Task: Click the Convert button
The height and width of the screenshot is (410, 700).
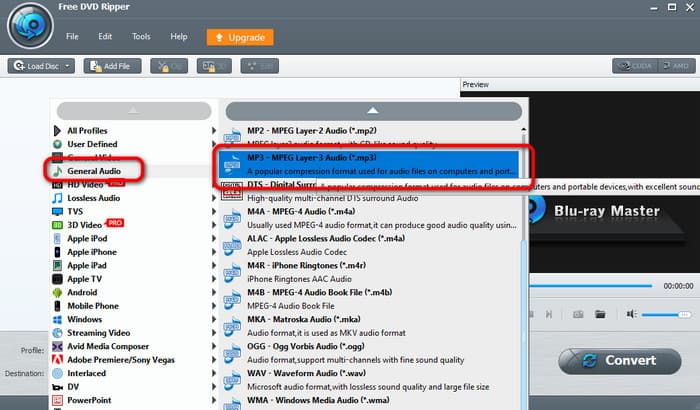Action: click(620, 360)
